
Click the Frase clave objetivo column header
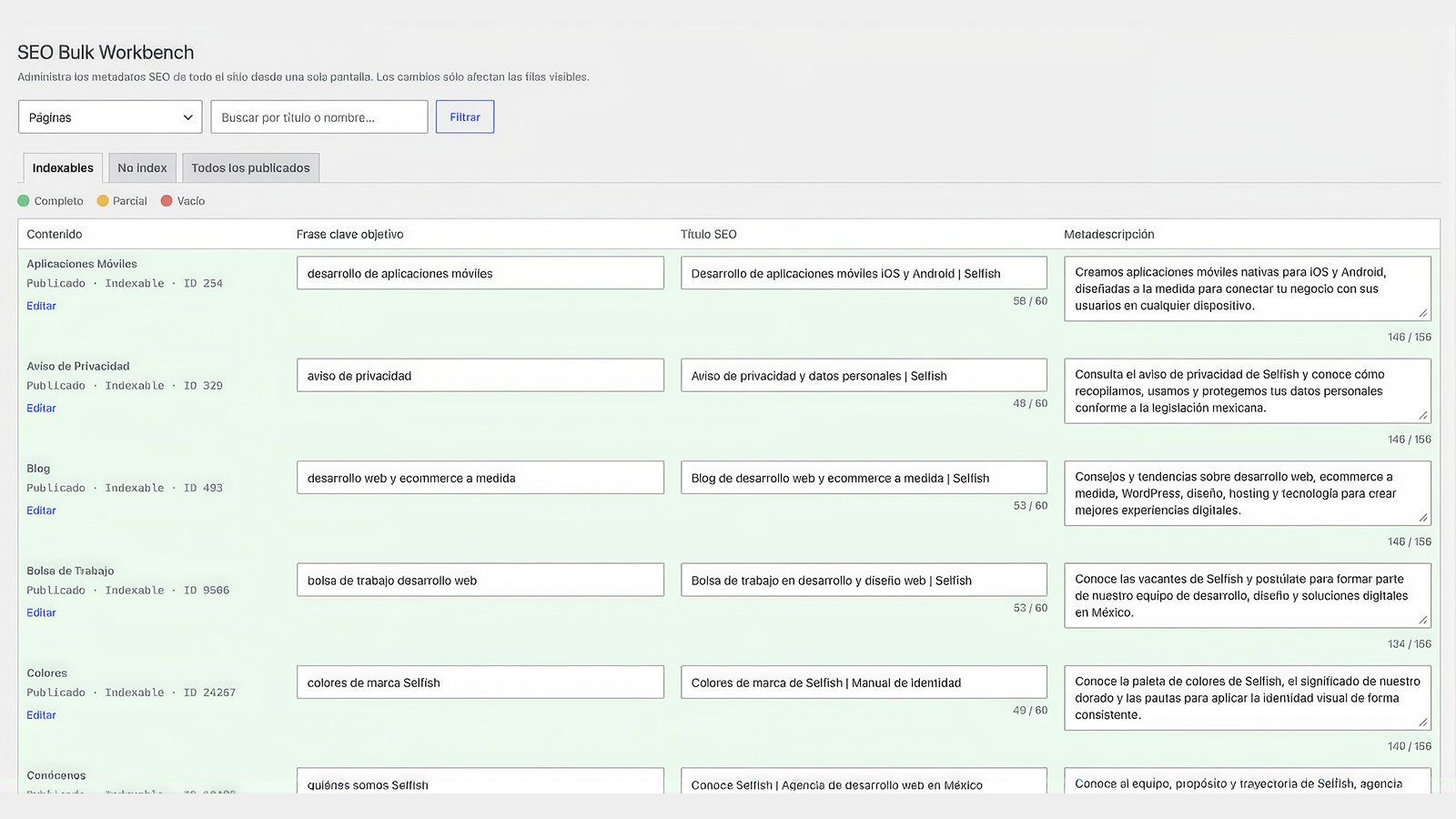click(349, 234)
